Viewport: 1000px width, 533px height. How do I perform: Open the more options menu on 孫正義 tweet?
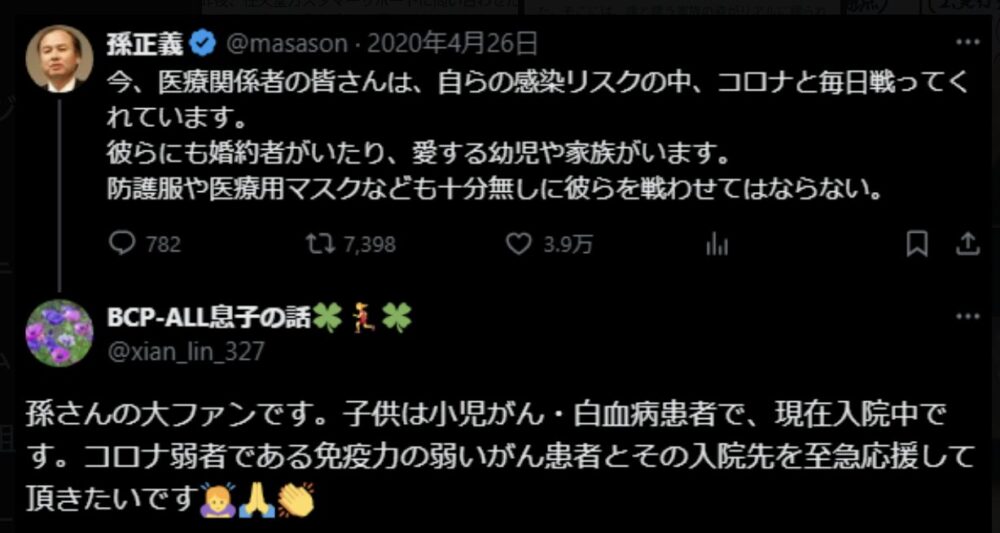pos(967,42)
